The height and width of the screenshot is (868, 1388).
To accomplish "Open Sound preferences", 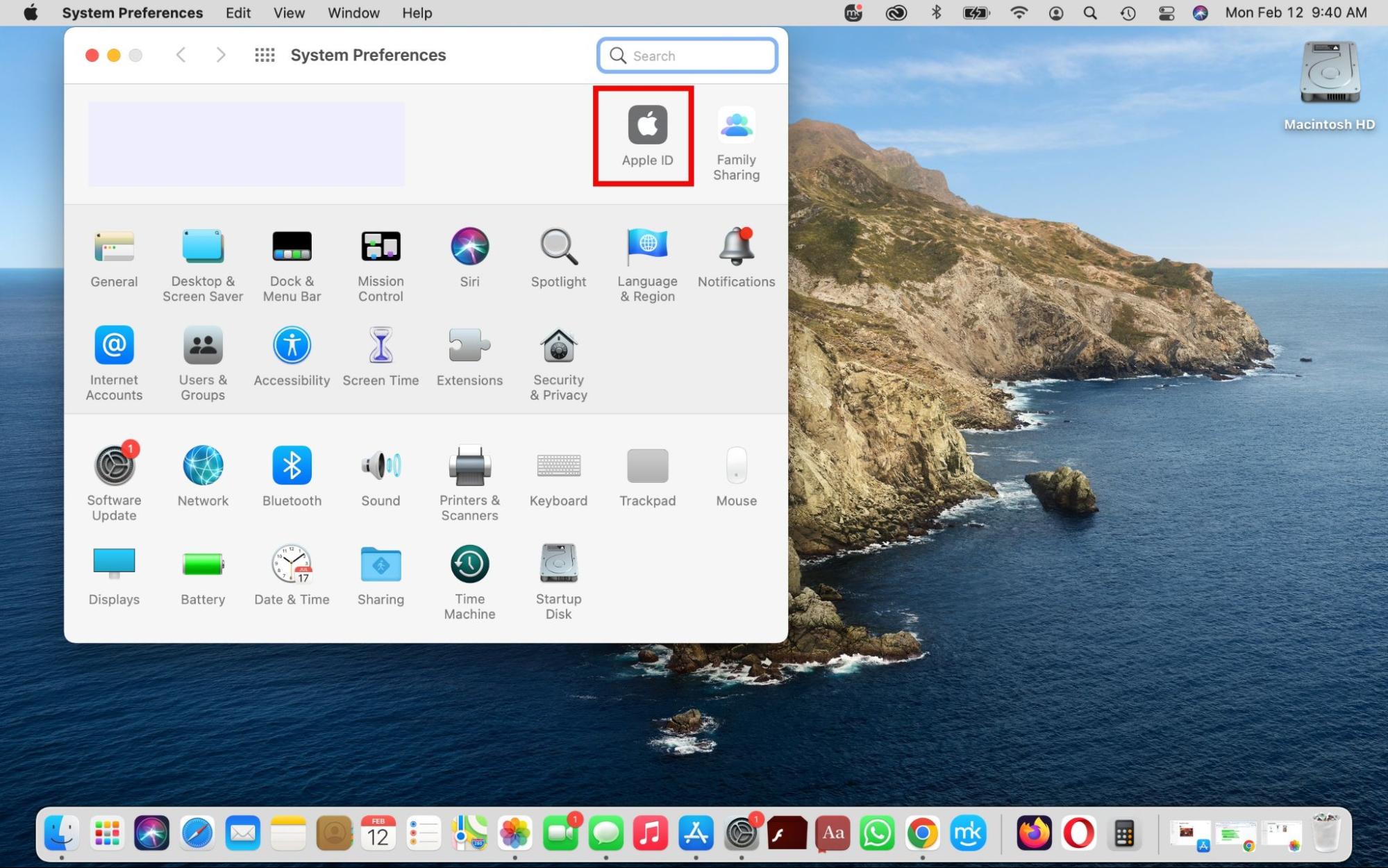I will pos(381,476).
